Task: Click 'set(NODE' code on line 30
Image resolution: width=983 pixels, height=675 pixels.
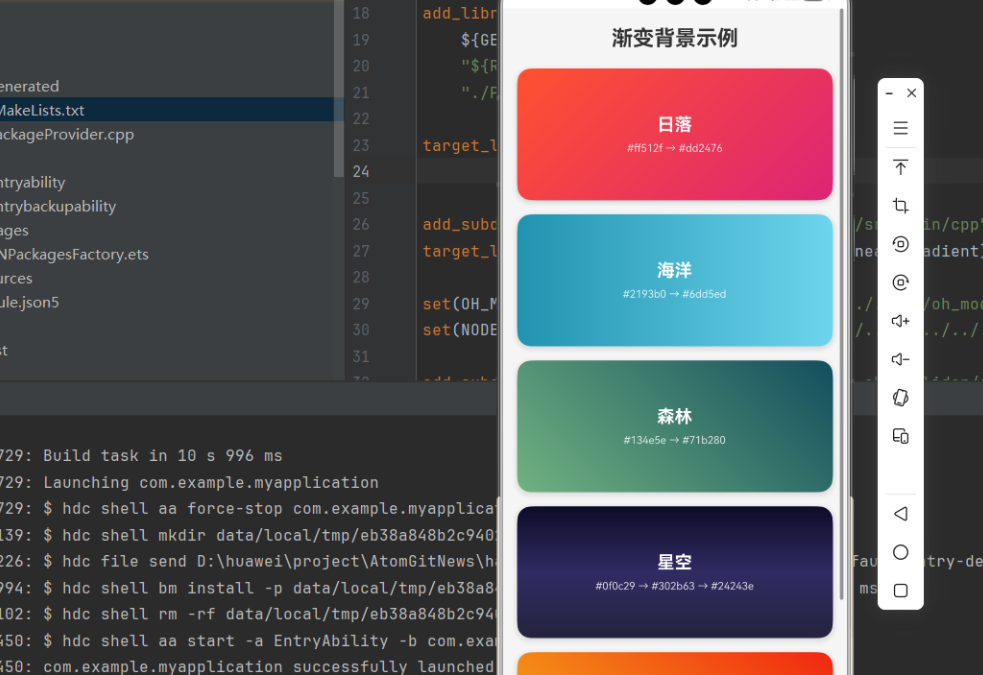Action: [460, 330]
